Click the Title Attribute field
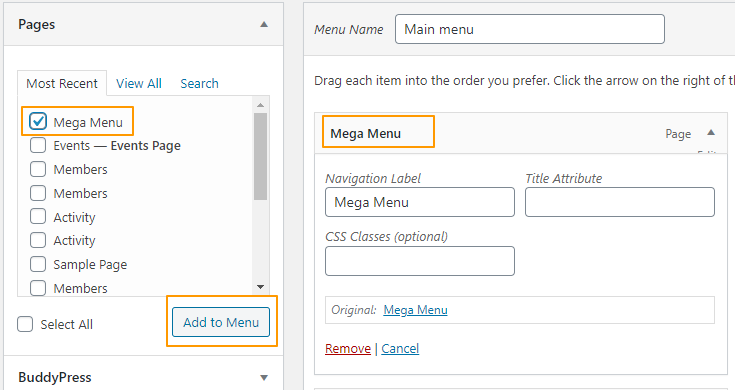 (x=620, y=202)
